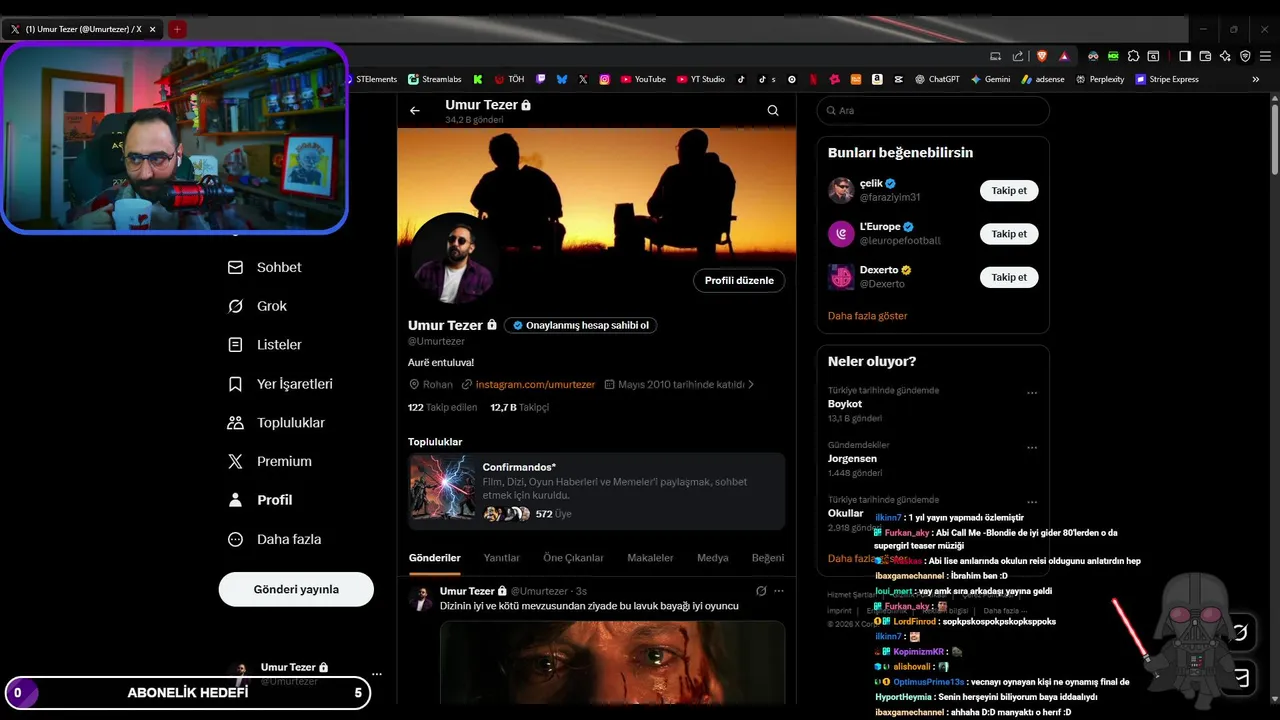Open Premium in the sidebar

(x=270, y=461)
